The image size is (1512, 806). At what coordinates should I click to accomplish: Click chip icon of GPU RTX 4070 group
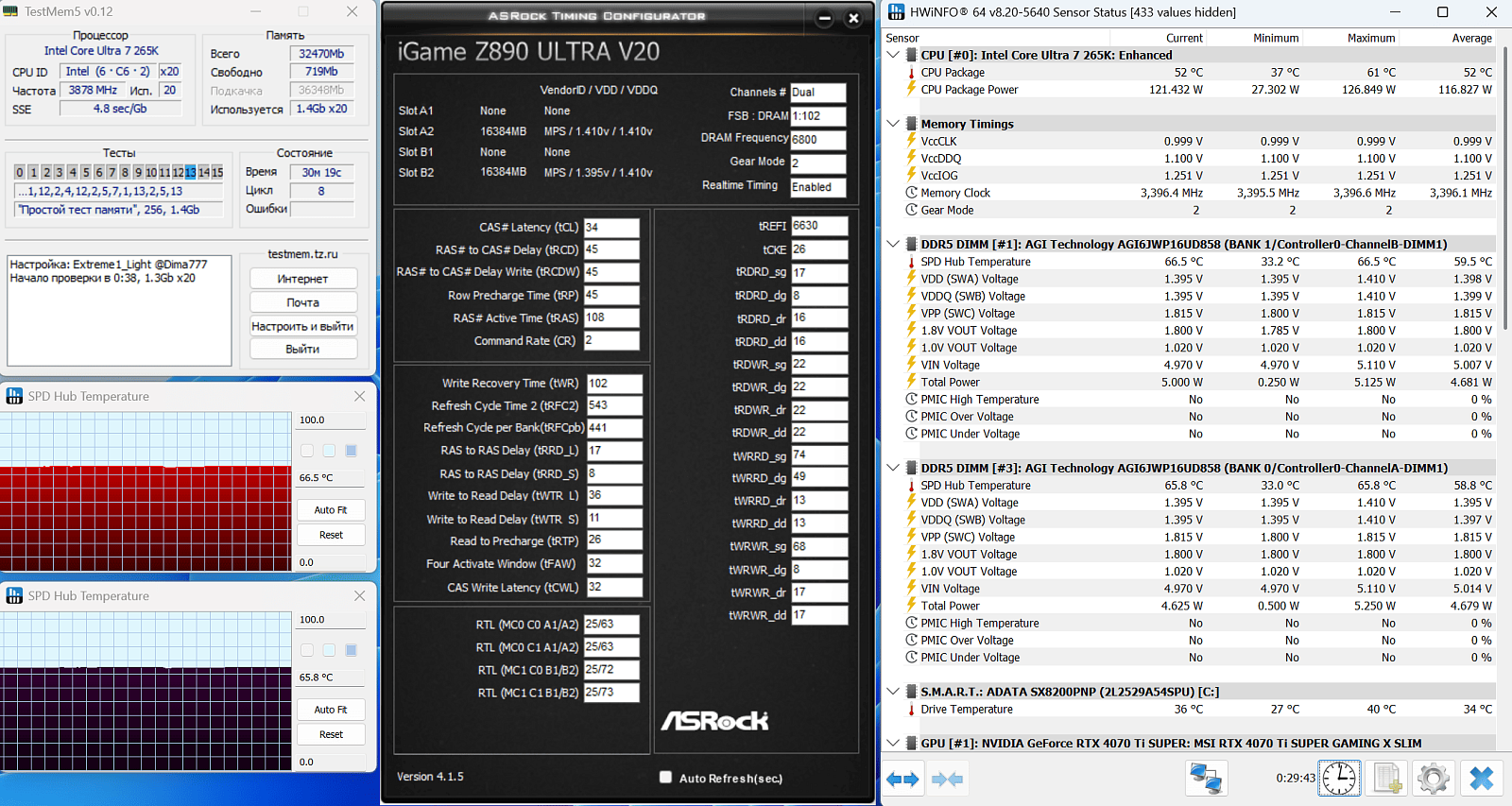point(911,744)
